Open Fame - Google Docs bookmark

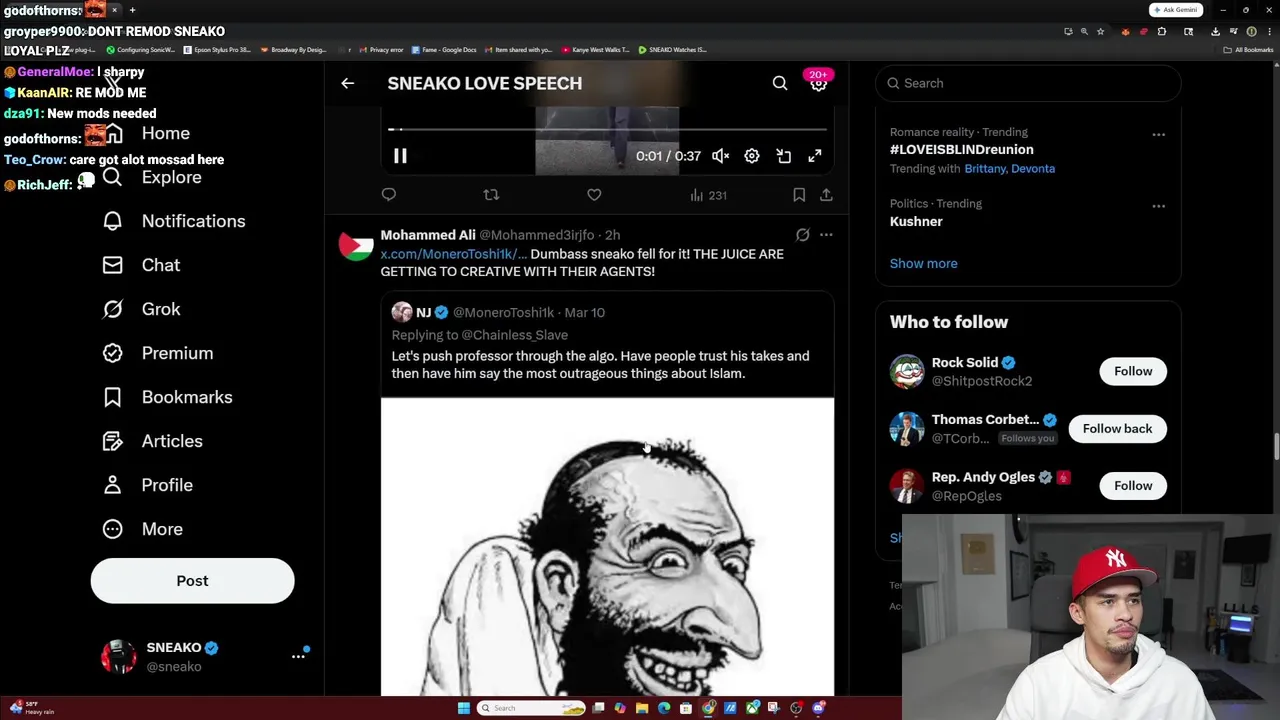[443, 49]
